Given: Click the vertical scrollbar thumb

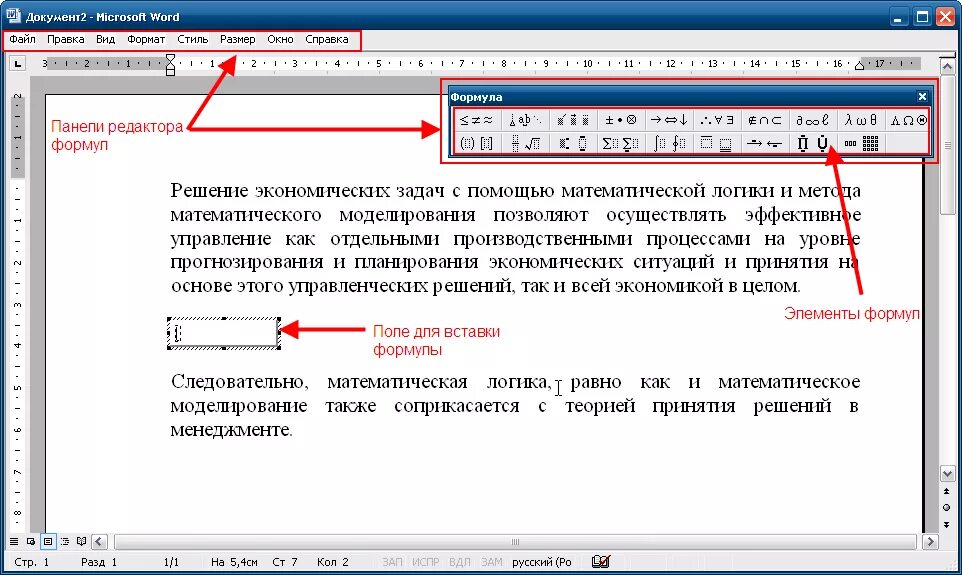Looking at the screenshot, I should 947,144.
